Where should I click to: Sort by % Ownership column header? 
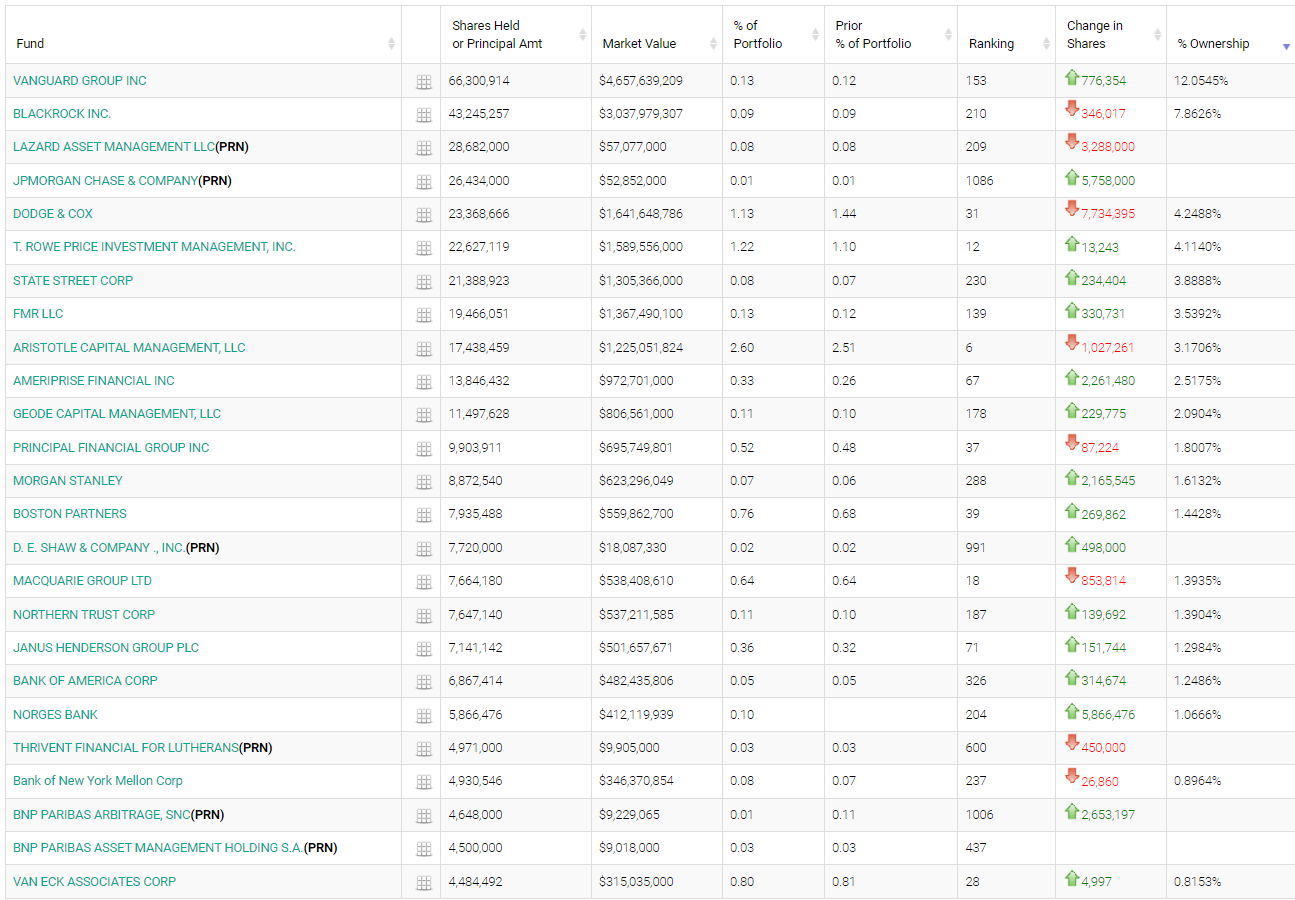[x=1230, y=35]
